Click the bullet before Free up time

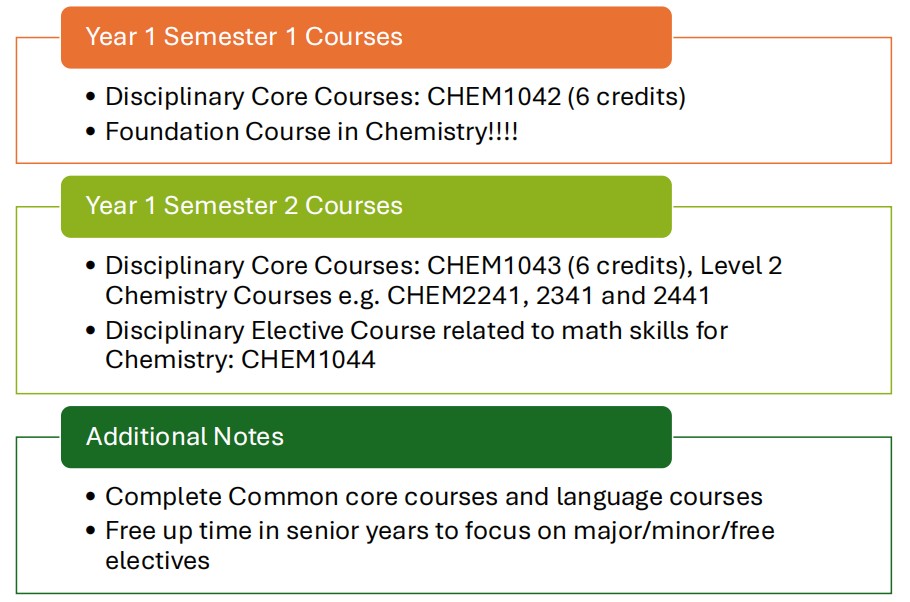click(92, 530)
